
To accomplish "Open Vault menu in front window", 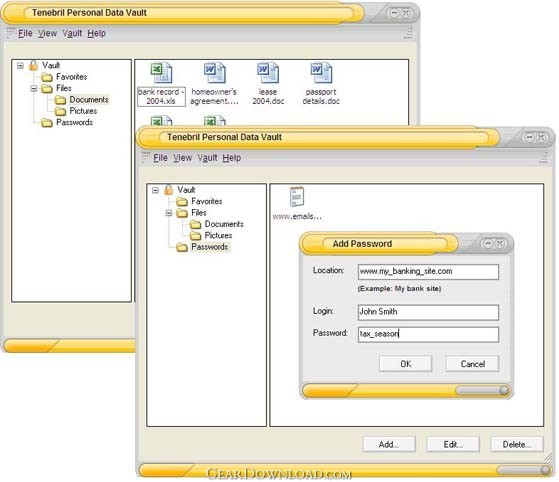I will pos(207,158).
